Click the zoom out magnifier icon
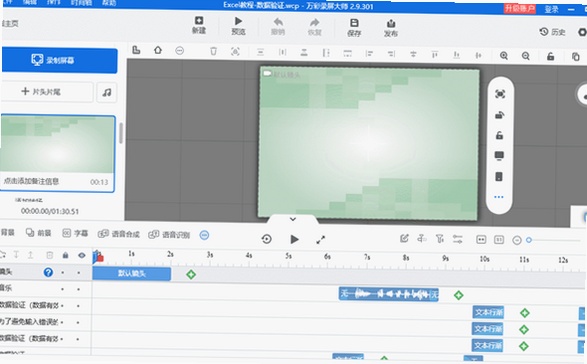The width and height of the screenshot is (587, 364). [526, 56]
